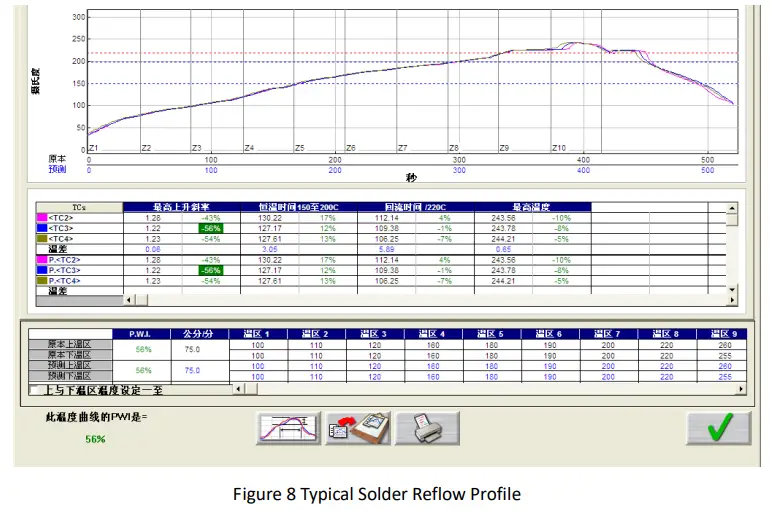Print the reflow profile with printer icon
This screenshot has width=772, height=511.
click(427, 428)
